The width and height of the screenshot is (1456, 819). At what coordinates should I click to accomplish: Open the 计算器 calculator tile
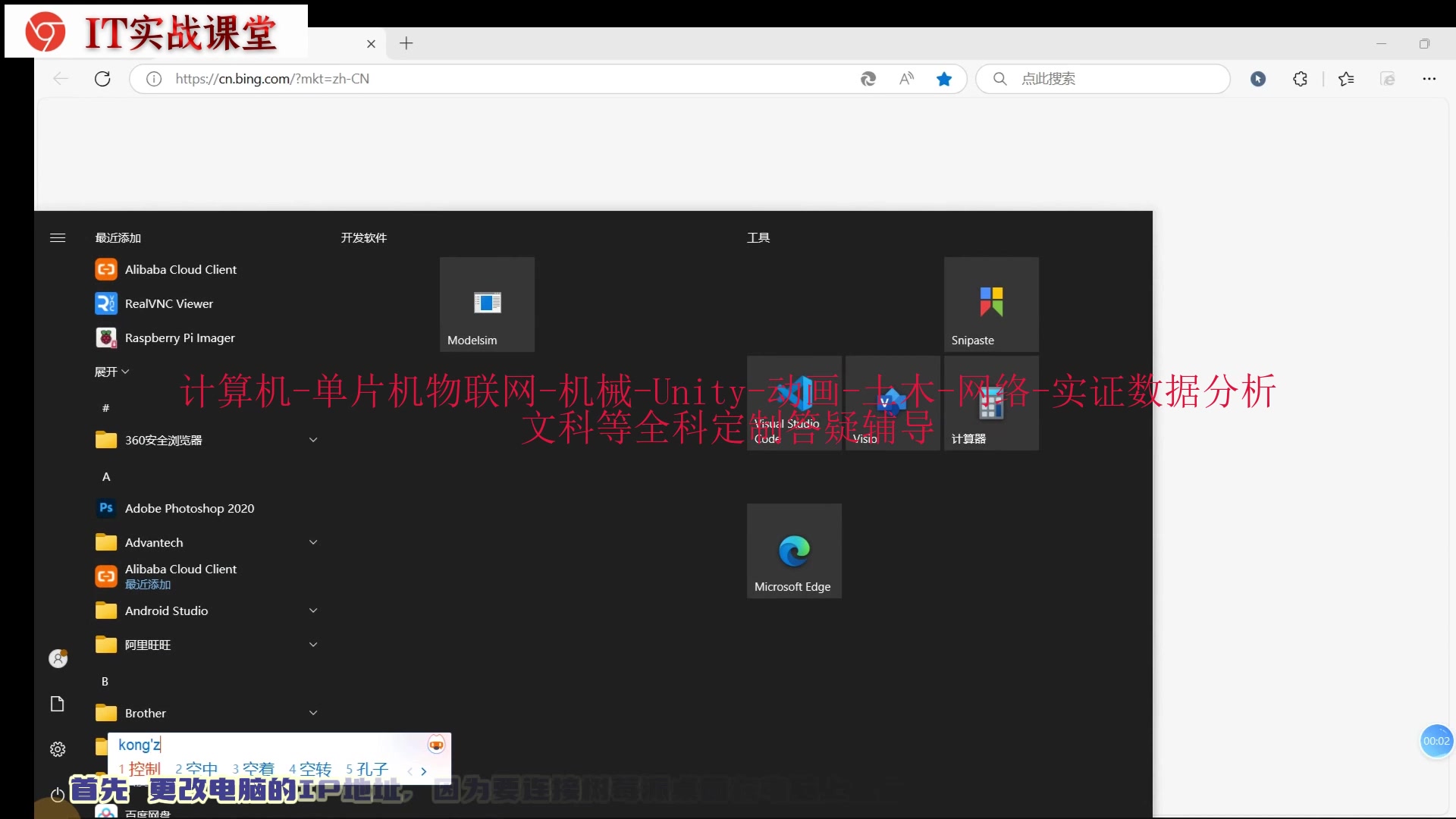tap(991, 403)
